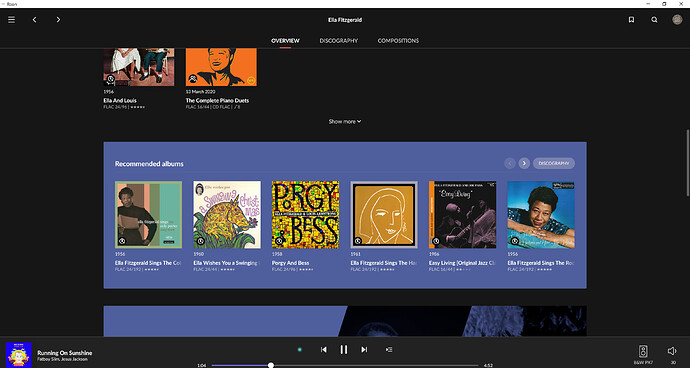Click the badge on The Complete Piano Duets cover
Image resolution: width=690 pixels, height=368 pixels.
192,79
